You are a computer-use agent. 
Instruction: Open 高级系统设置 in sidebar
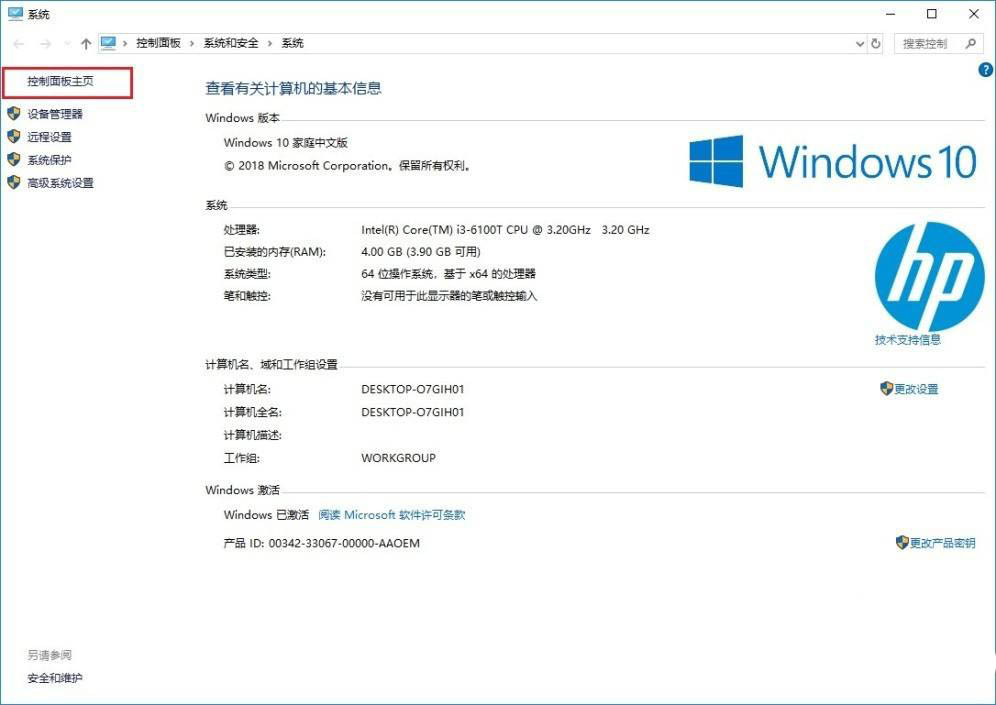click(60, 183)
